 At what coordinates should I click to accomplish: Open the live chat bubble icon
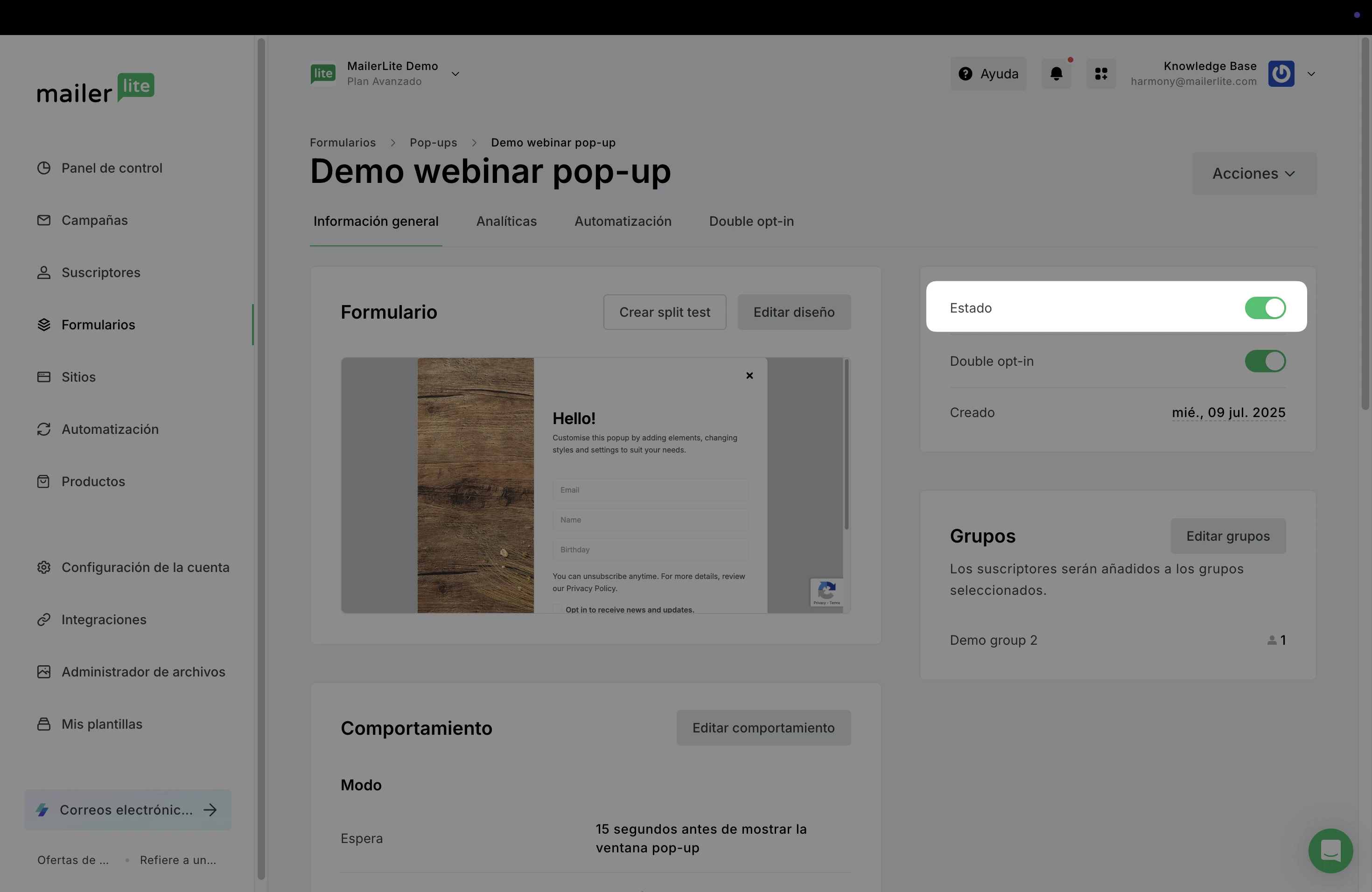click(1330, 850)
